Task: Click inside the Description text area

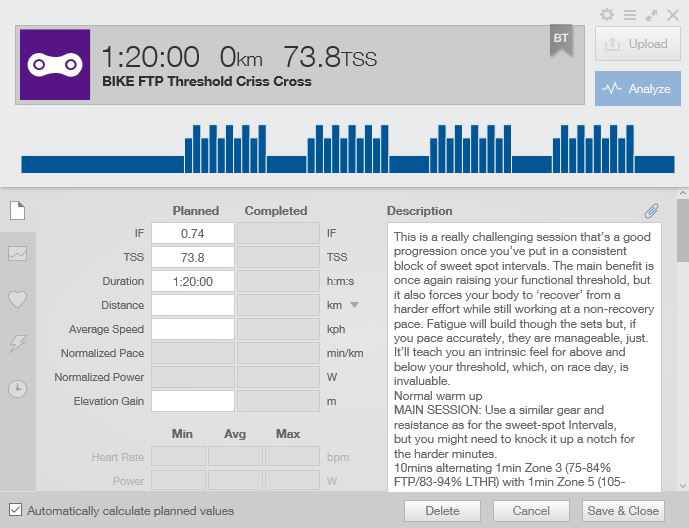Action: click(x=524, y=357)
